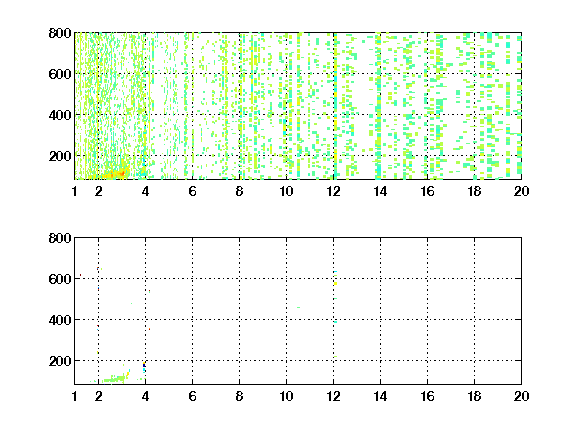Click the "800" tick label on the lower plot's y-axis
This screenshot has width=576, height=432.
[x=60, y=238]
